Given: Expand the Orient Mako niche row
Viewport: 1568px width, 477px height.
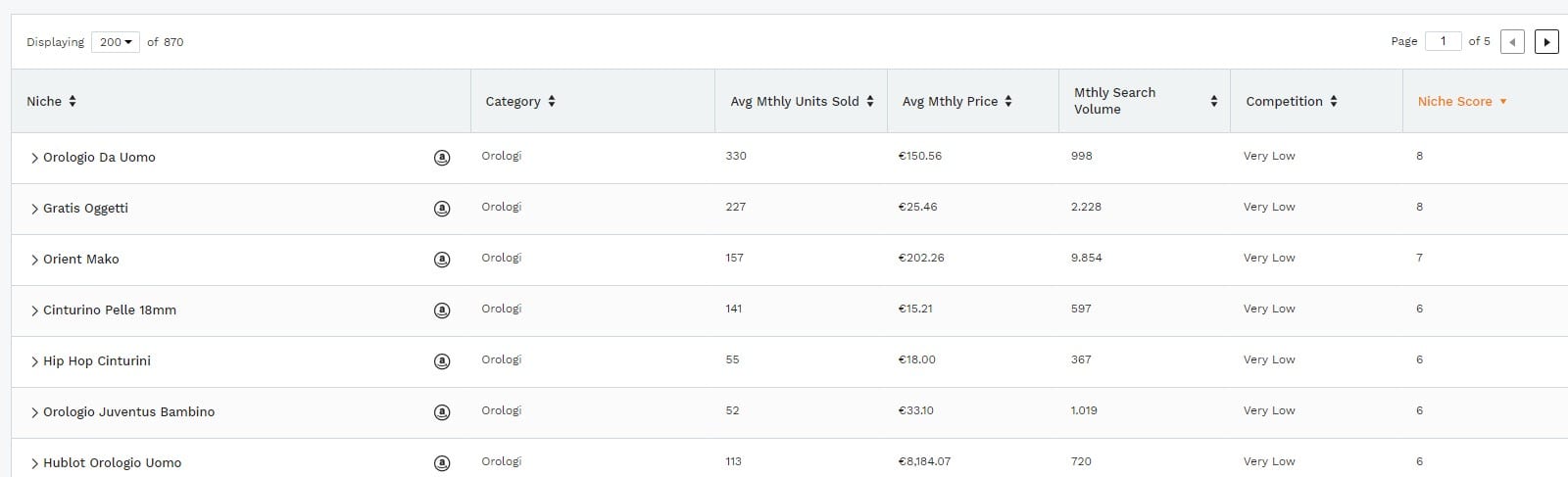Looking at the screenshot, I should [35, 260].
